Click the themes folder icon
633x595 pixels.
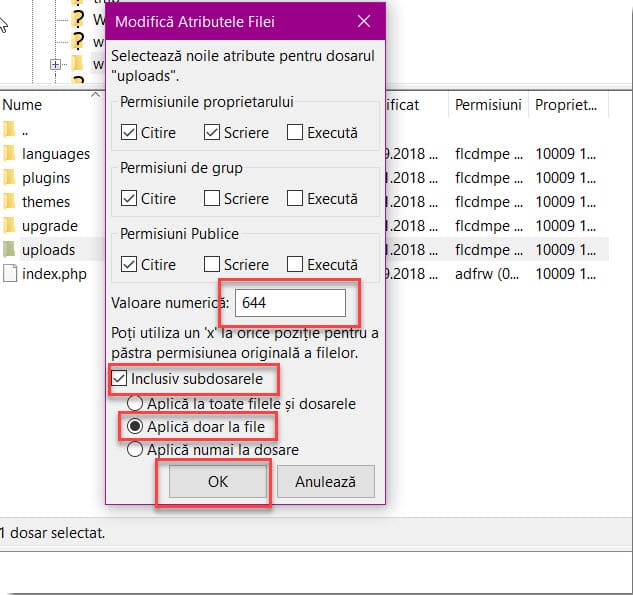pyautogui.click(x=10, y=202)
